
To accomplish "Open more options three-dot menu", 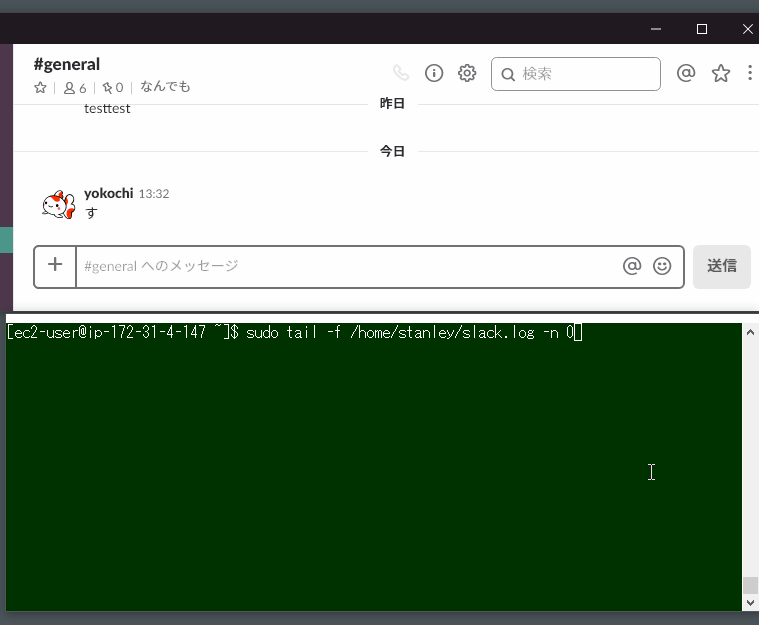I will [x=750, y=73].
